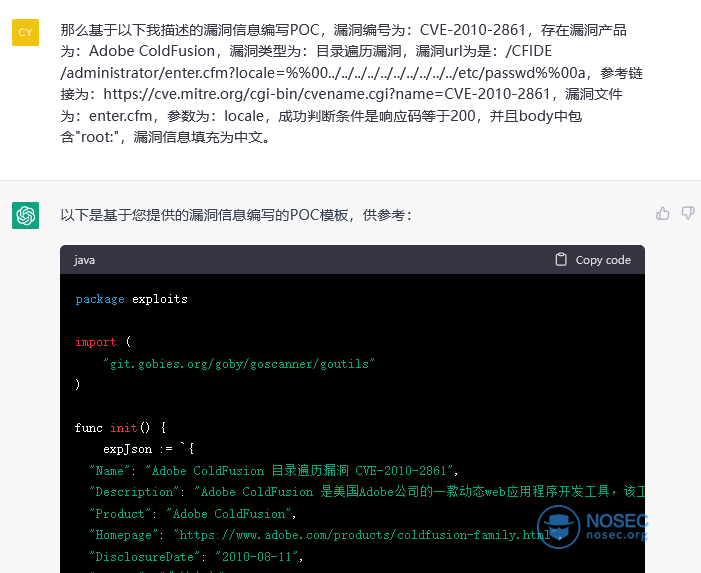Image resolution: width=701 pixels, height=573 pixels.
Task: Click the 'func init() {' code line
Action: (121, 428)
